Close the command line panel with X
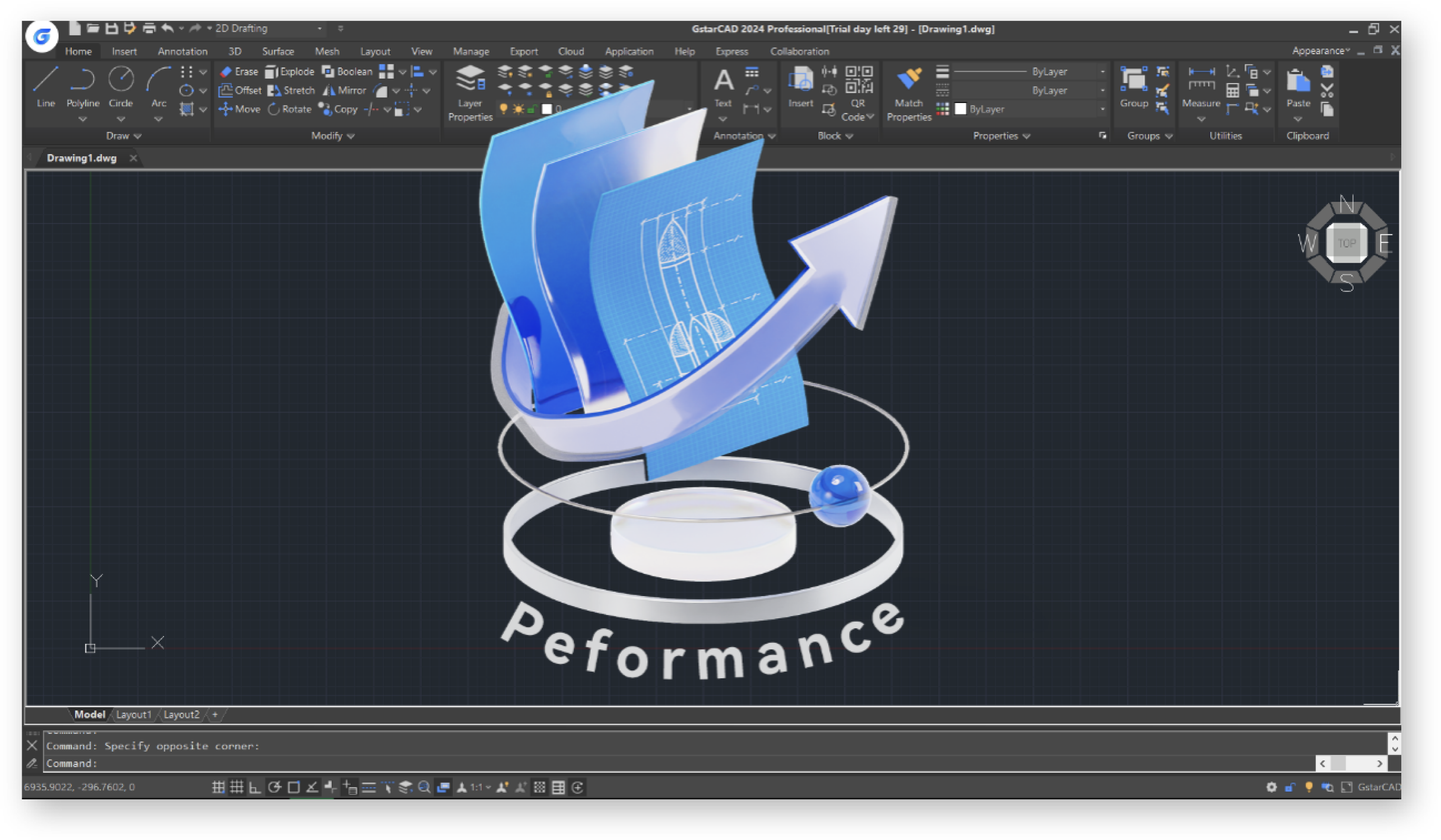 tap(32, 745)
